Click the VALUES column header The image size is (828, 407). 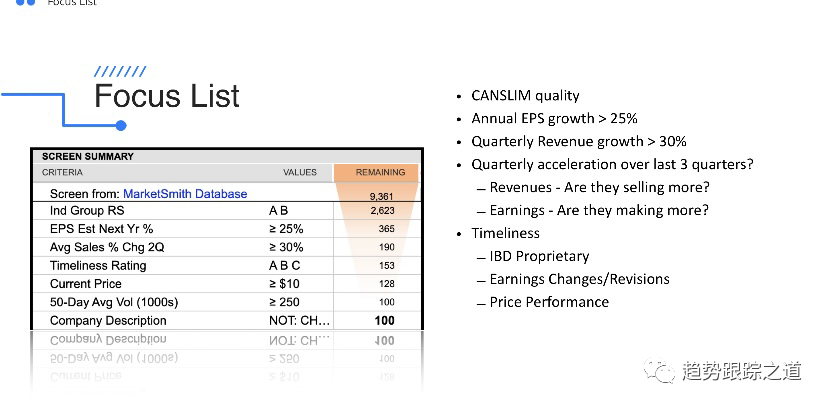click(x=299, y=172)
